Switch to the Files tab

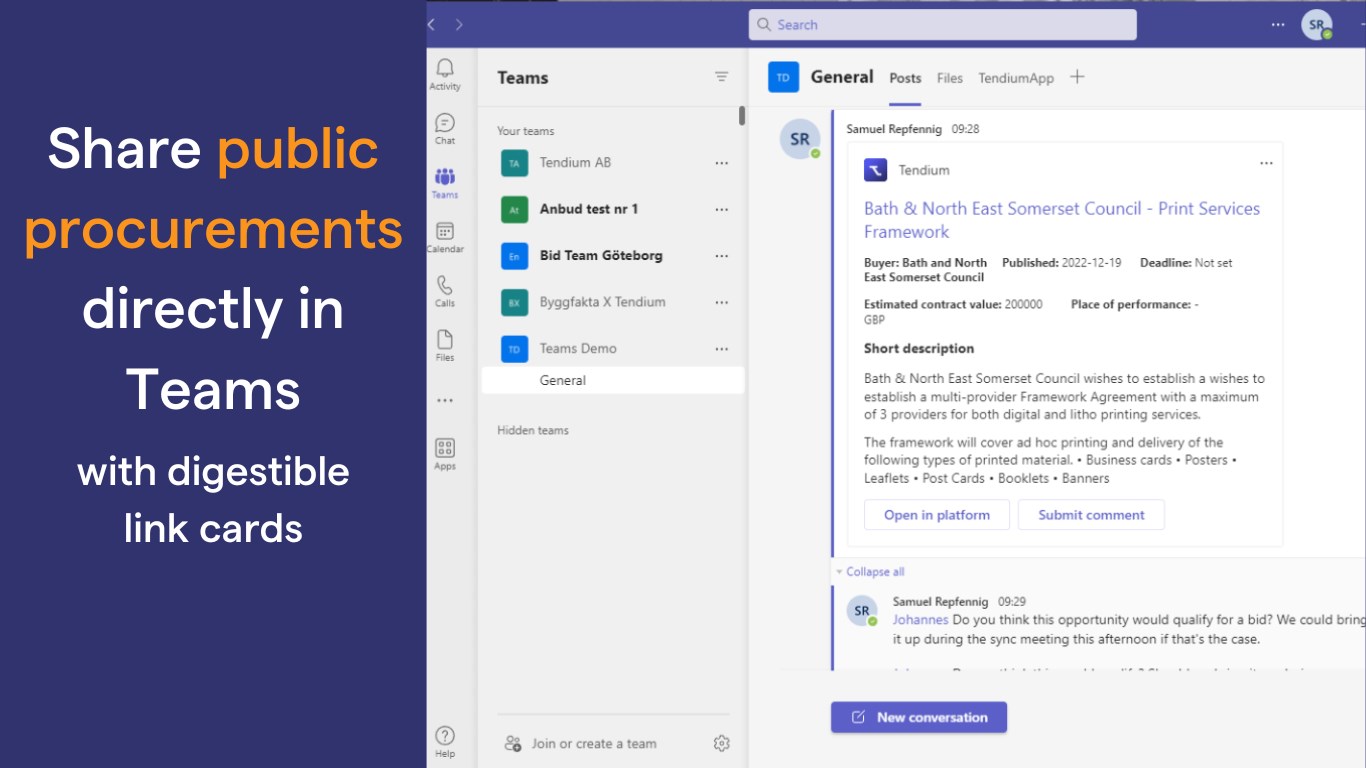950,78
